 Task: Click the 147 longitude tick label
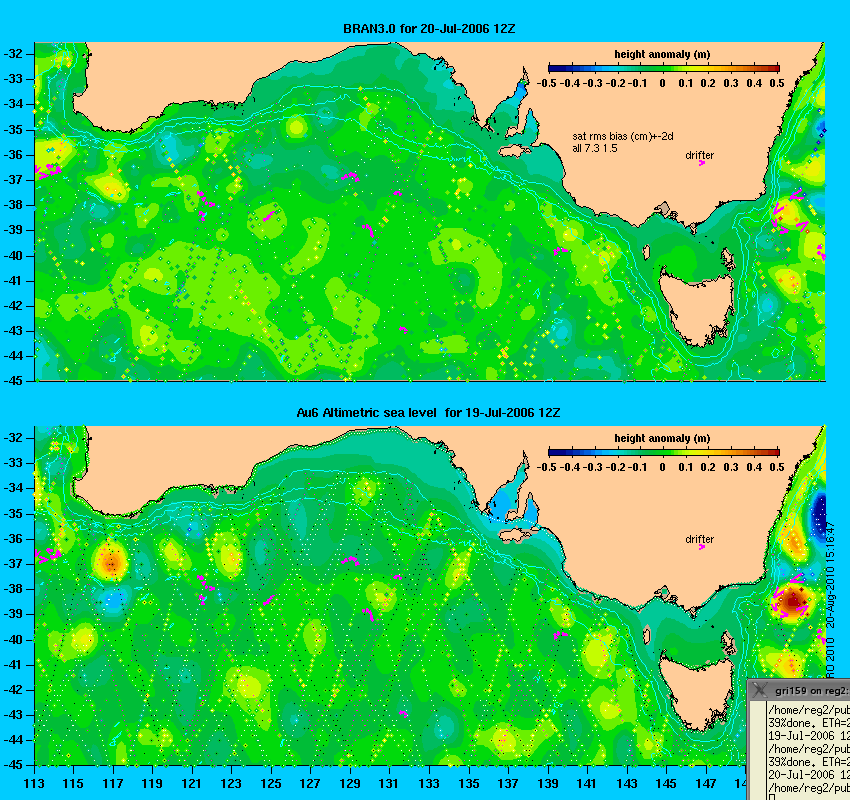click(x=706, y=784)
